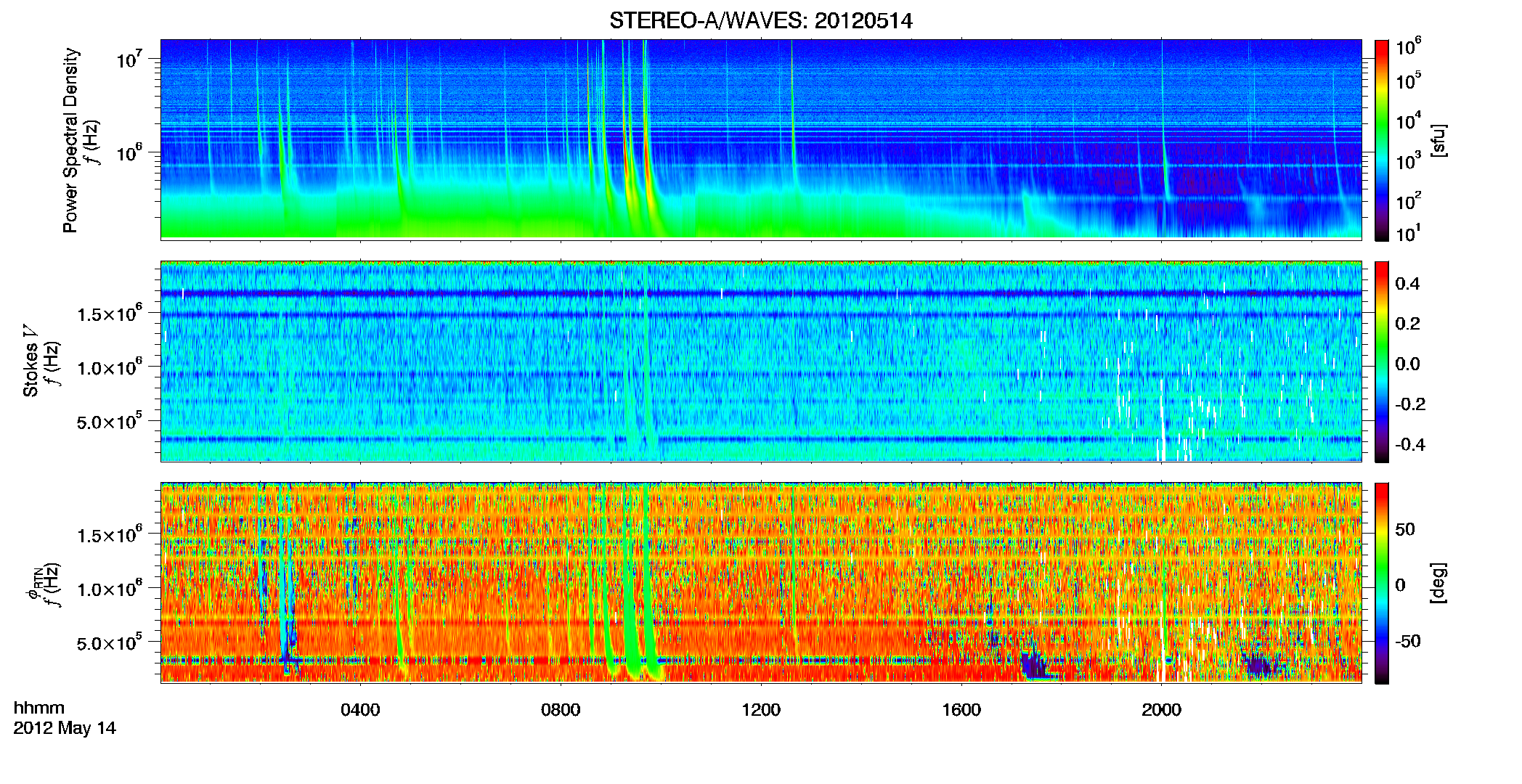
Task: Click the positive 50 value on degrees colorbar
Action: click(1405, 529)
